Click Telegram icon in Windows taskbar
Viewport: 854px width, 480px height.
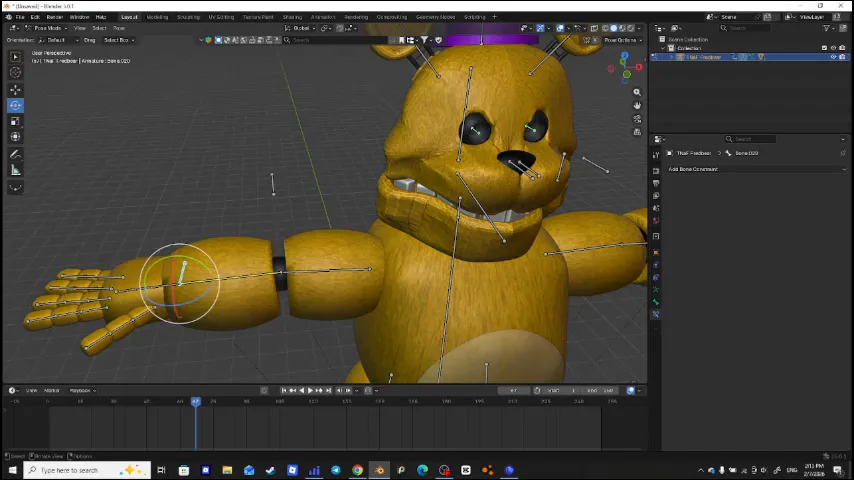pyautogui.click(x=336, y=470)
